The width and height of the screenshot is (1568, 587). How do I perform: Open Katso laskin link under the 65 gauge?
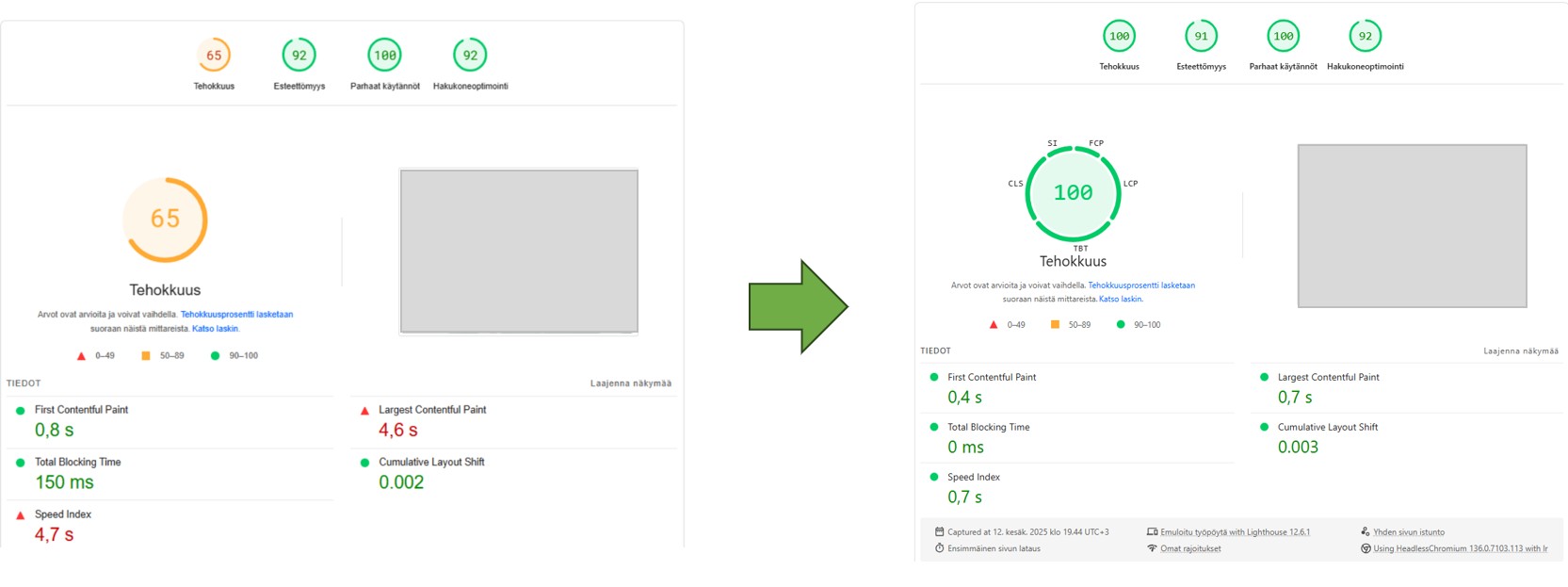click(216, 329)
